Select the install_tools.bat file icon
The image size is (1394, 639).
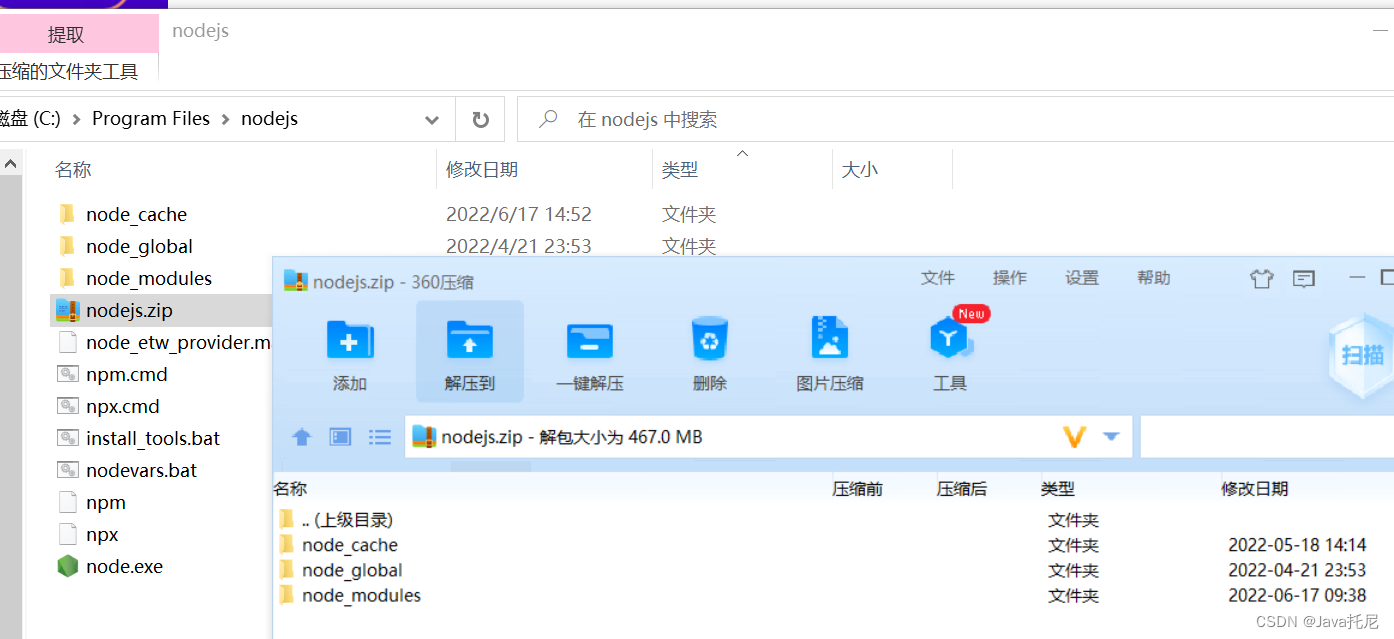click(x=68, y=438)
